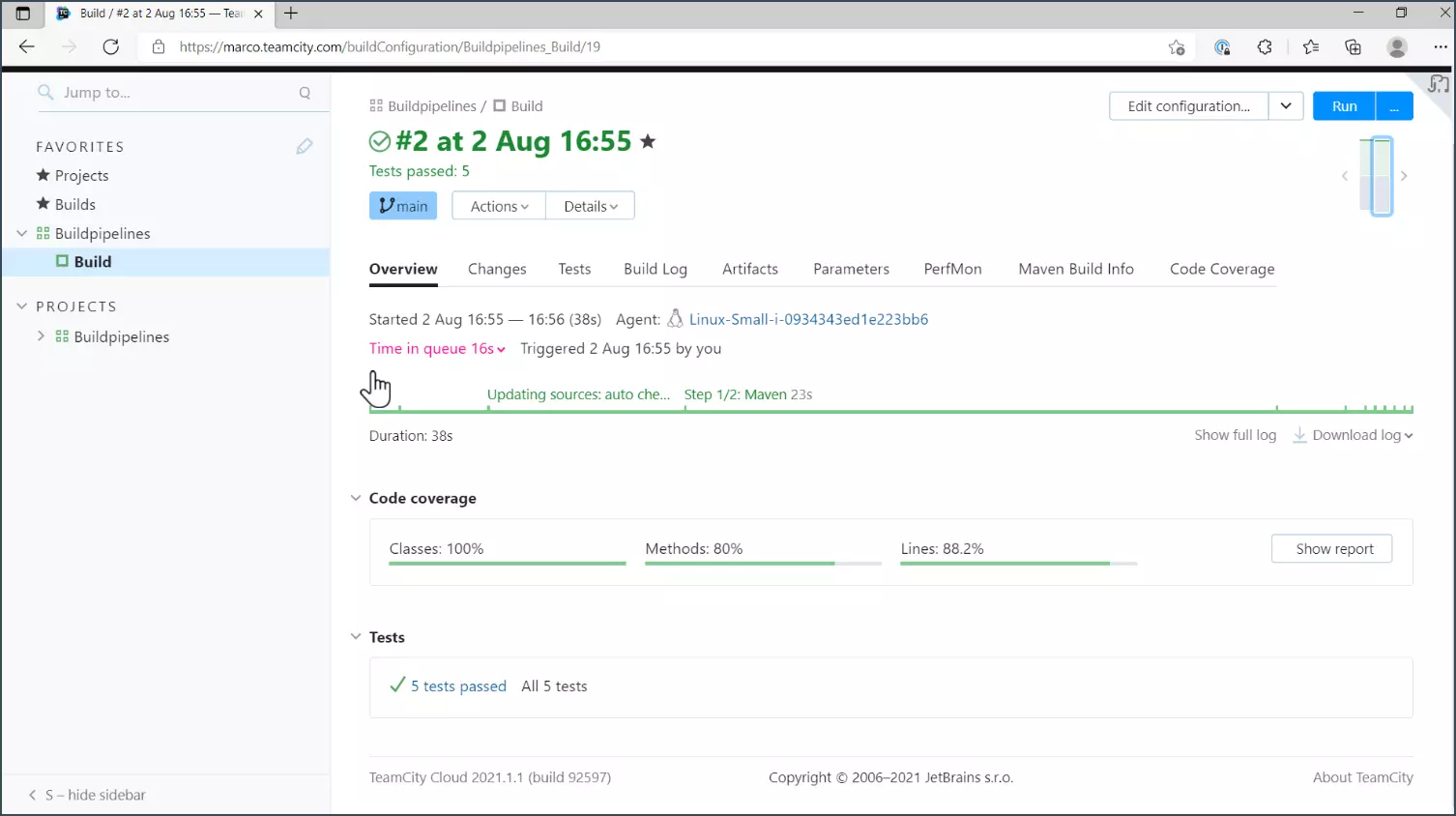Collapse the Tests section chevron
This screenshot has width=1456, height=816.
(x=356, y=637)
